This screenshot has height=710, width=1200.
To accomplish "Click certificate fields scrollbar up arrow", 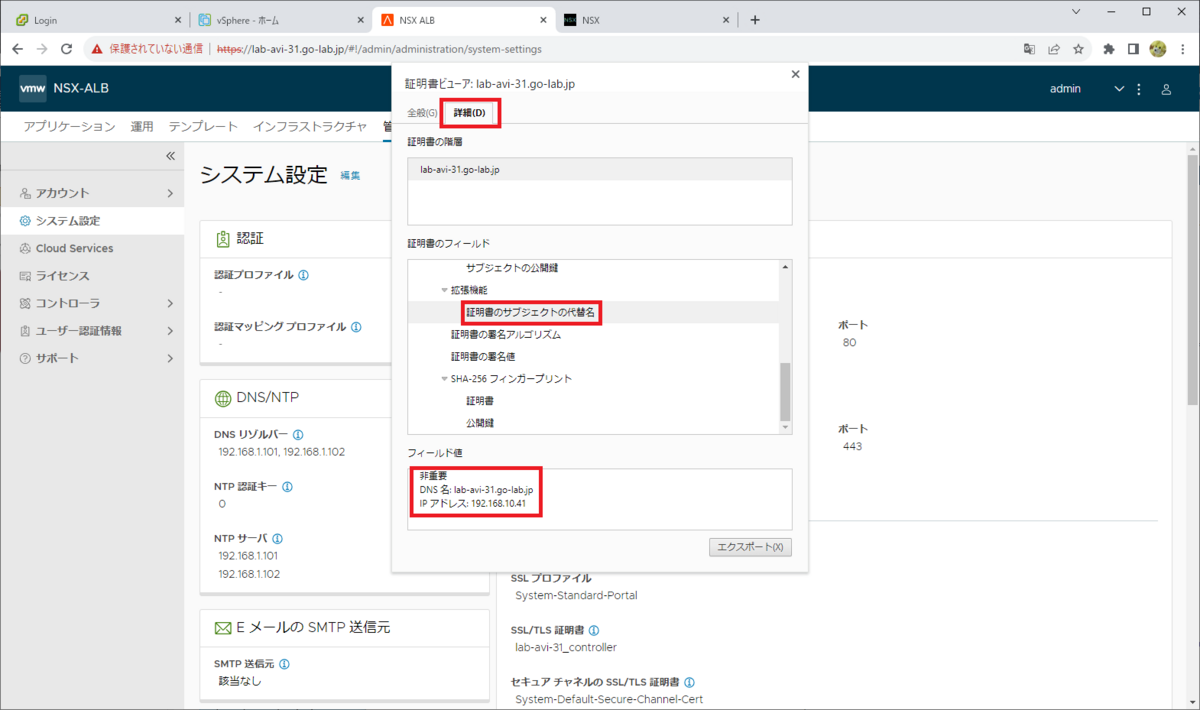I will point(785,267).
